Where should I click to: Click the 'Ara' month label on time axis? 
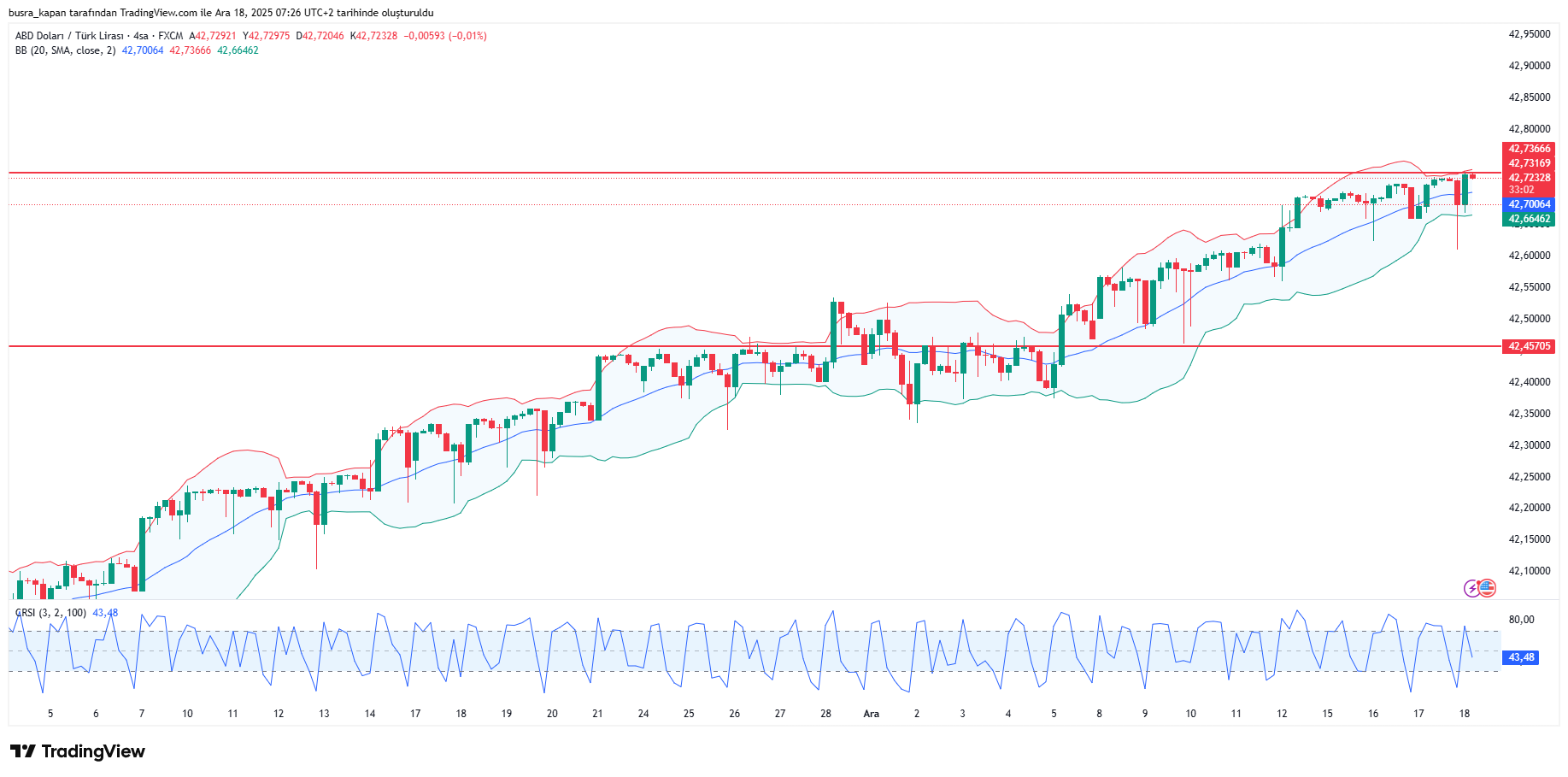(871, 714)
